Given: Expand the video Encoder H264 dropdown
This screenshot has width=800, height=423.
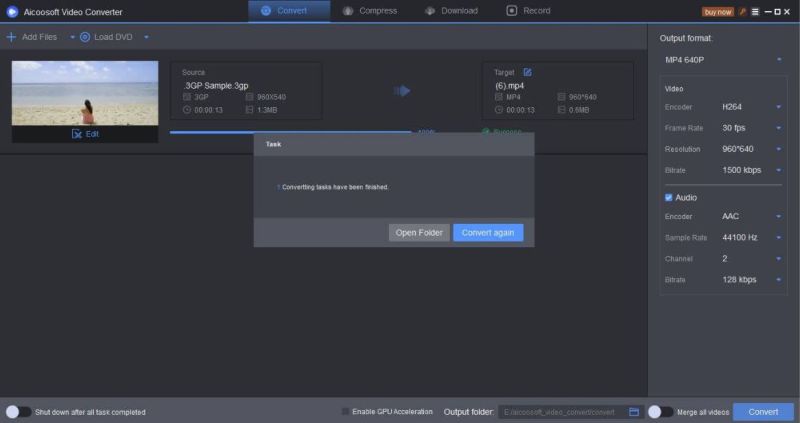Looking at the screenshot, I should pyautogui.click(x=778, y=106).
